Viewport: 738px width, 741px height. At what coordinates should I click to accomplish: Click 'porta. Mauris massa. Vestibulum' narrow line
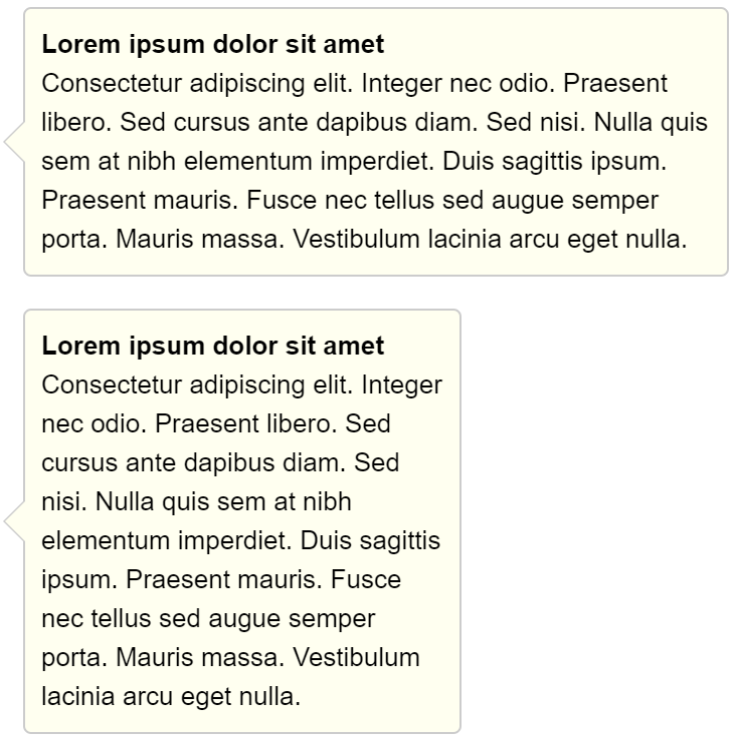pyautogui.click(x=231, y=657)
